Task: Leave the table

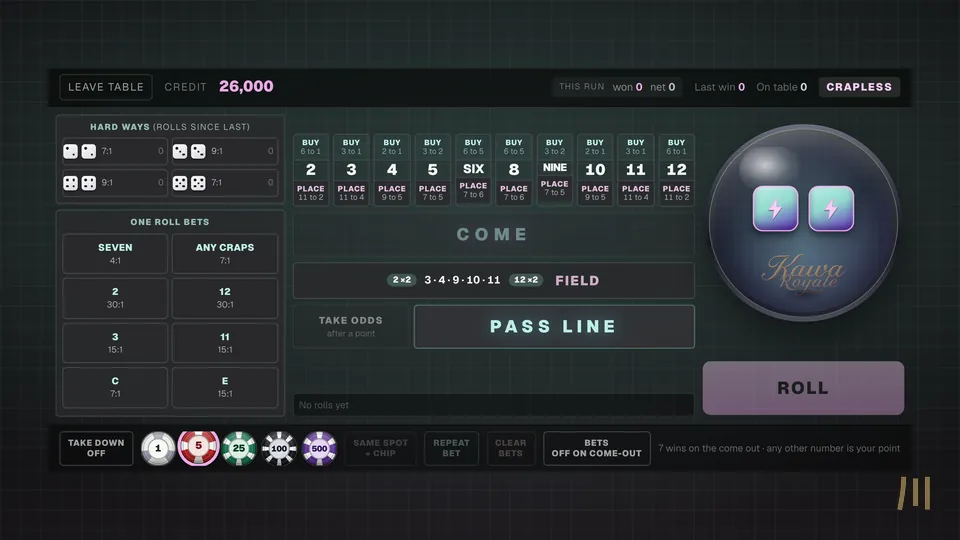Action: tap(106, 87)
